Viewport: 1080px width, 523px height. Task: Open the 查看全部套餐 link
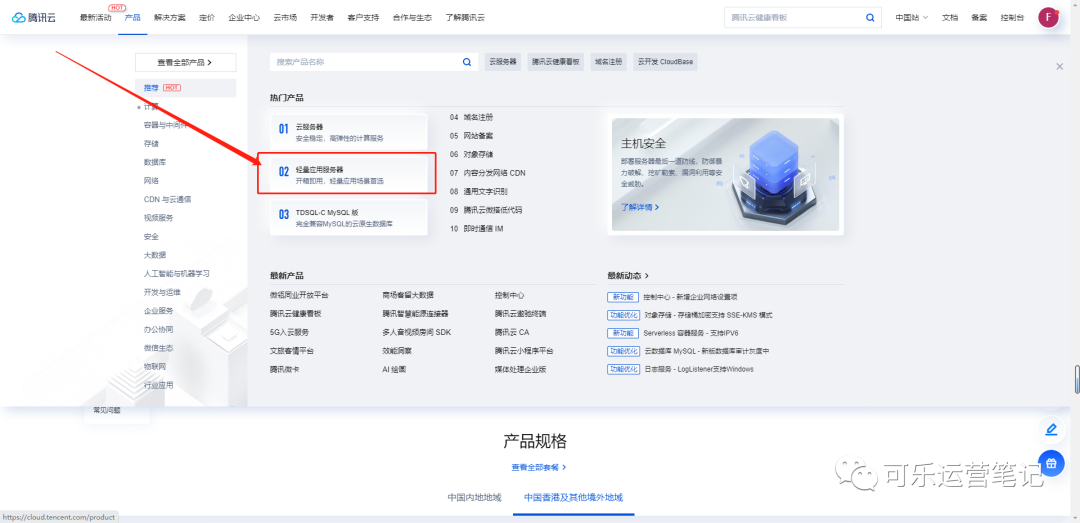[x=539, y=467]
